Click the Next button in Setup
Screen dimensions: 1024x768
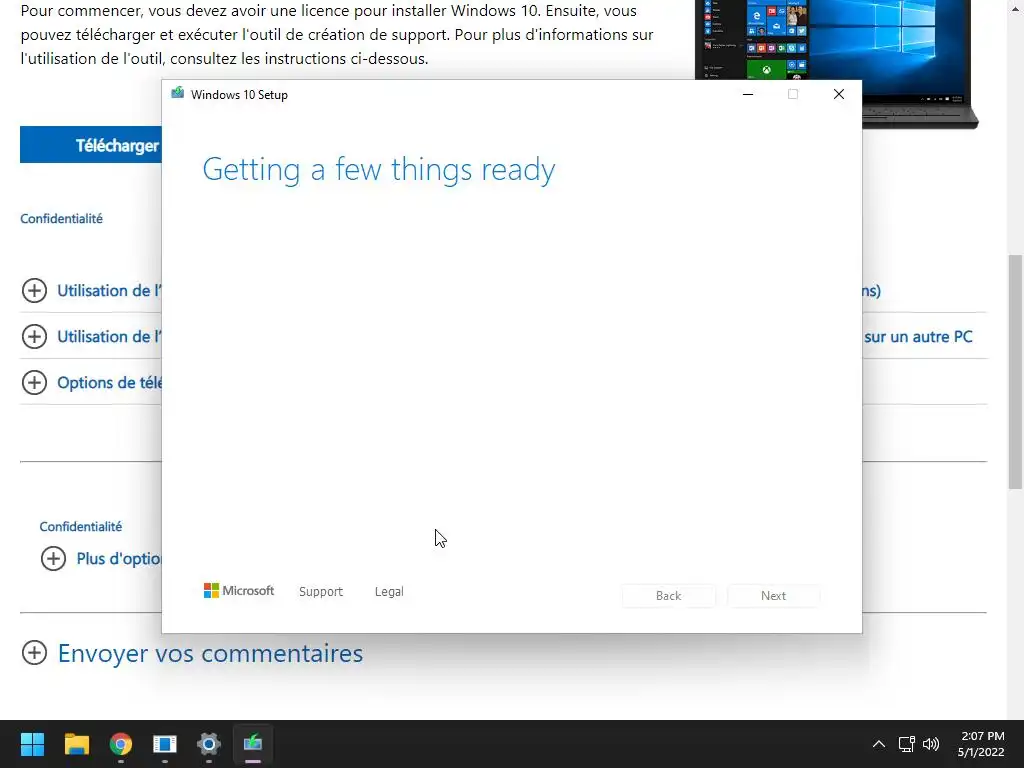pos(773,596)
